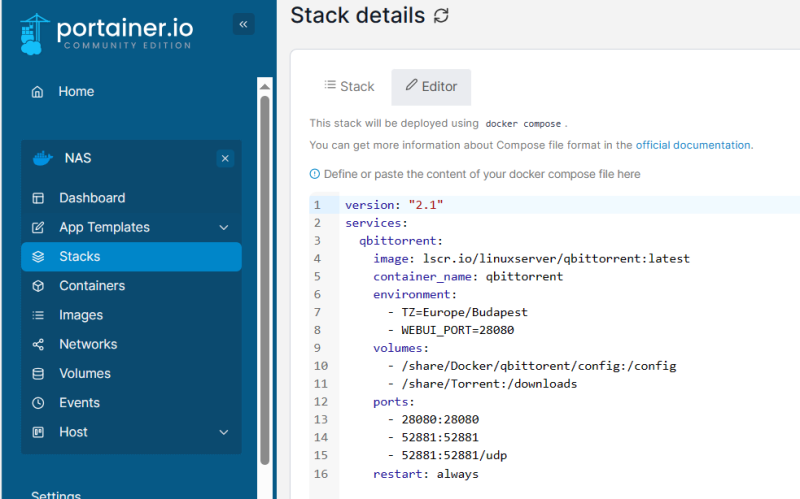The image size is (800, 499).
Task: Click the environment: line in editor
Action: tap(415, 294)
